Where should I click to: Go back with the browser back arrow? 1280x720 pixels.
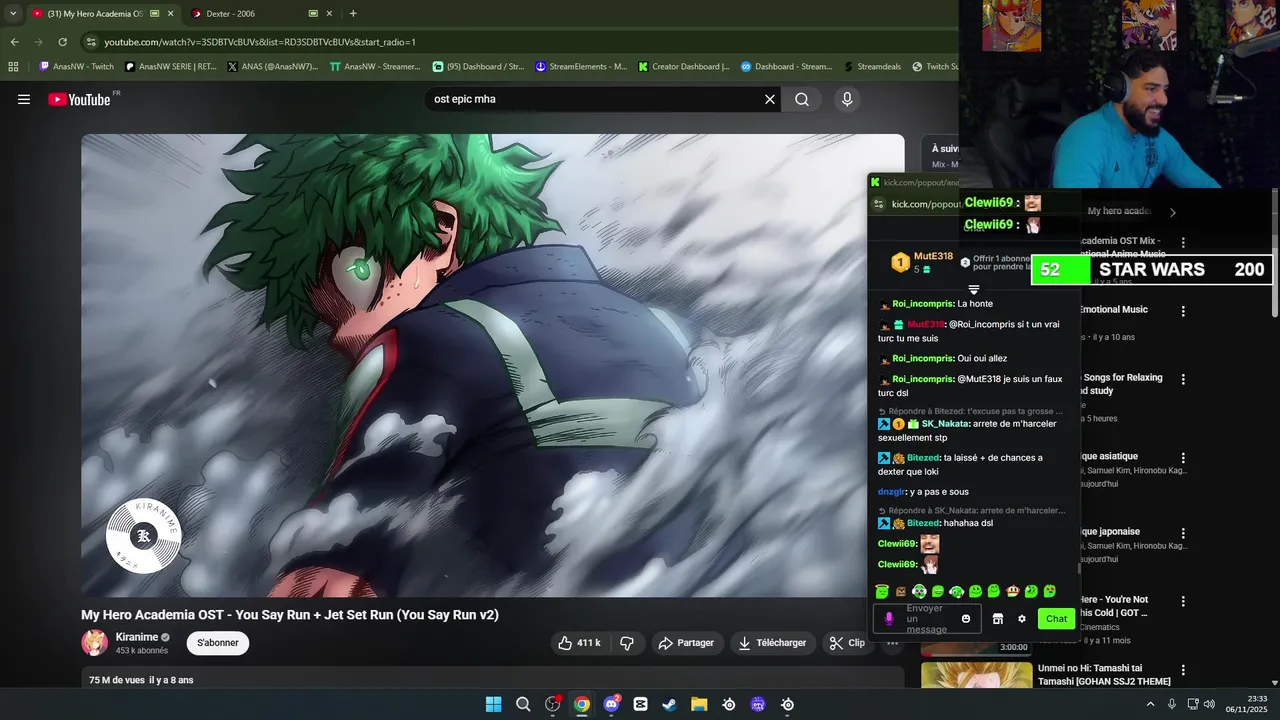[14, 42]
